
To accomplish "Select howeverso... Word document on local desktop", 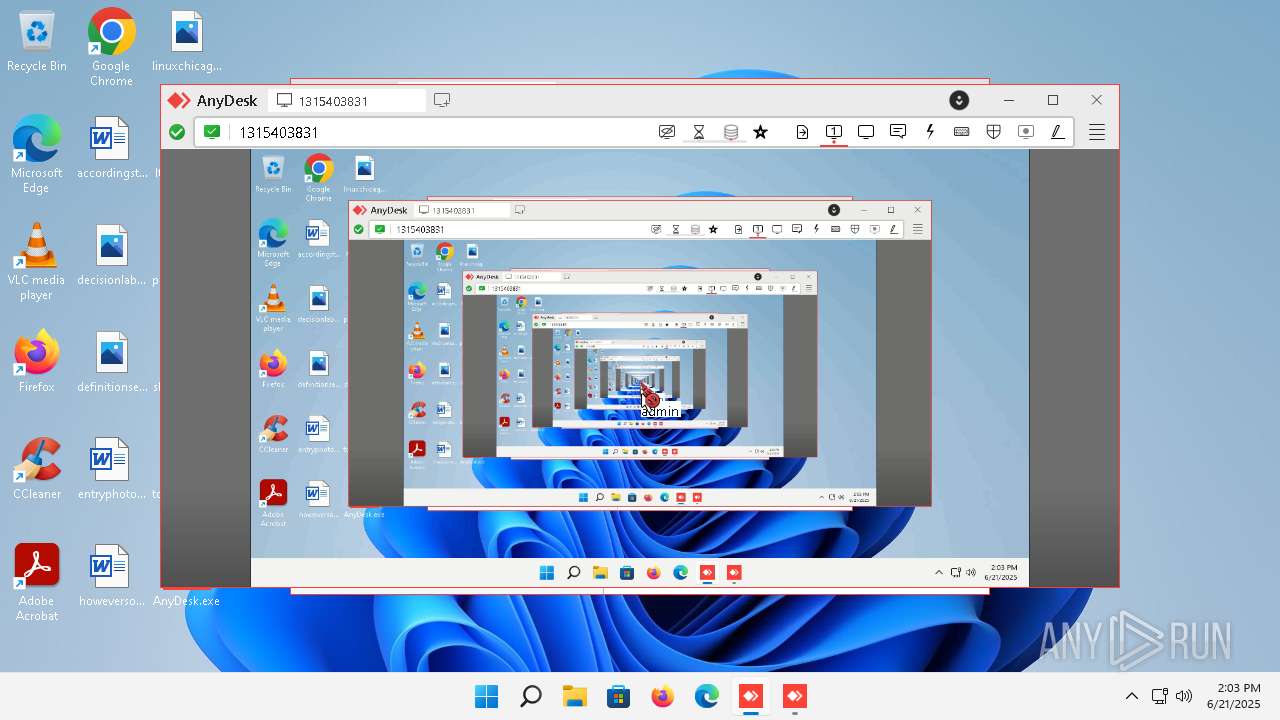I will tap(112, 576).
